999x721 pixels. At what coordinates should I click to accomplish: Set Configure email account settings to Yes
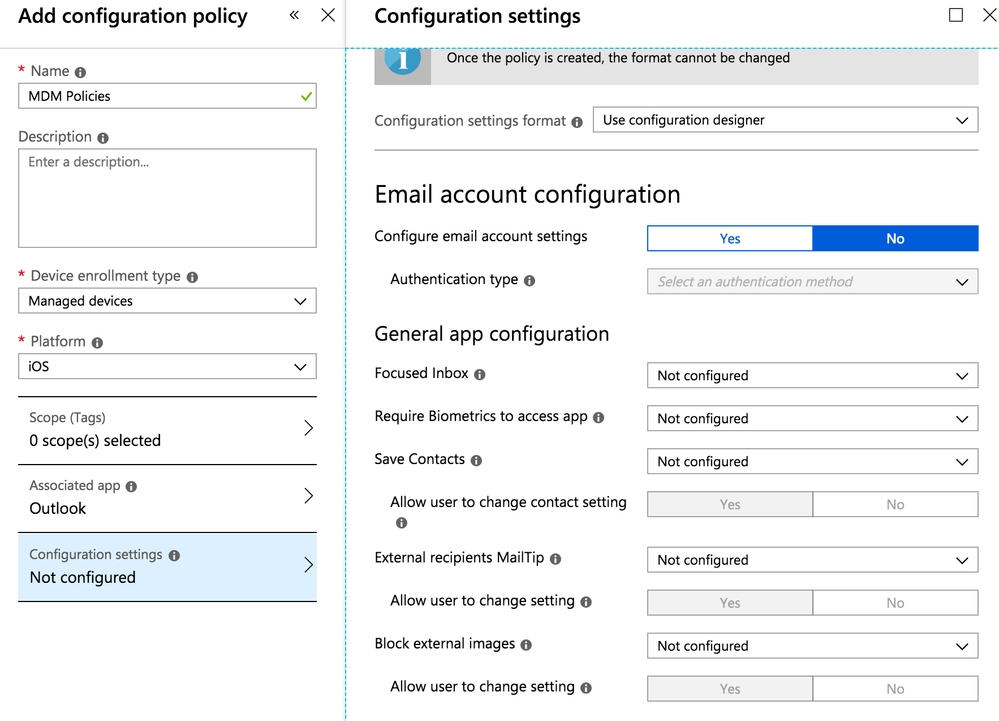(730, 238)
